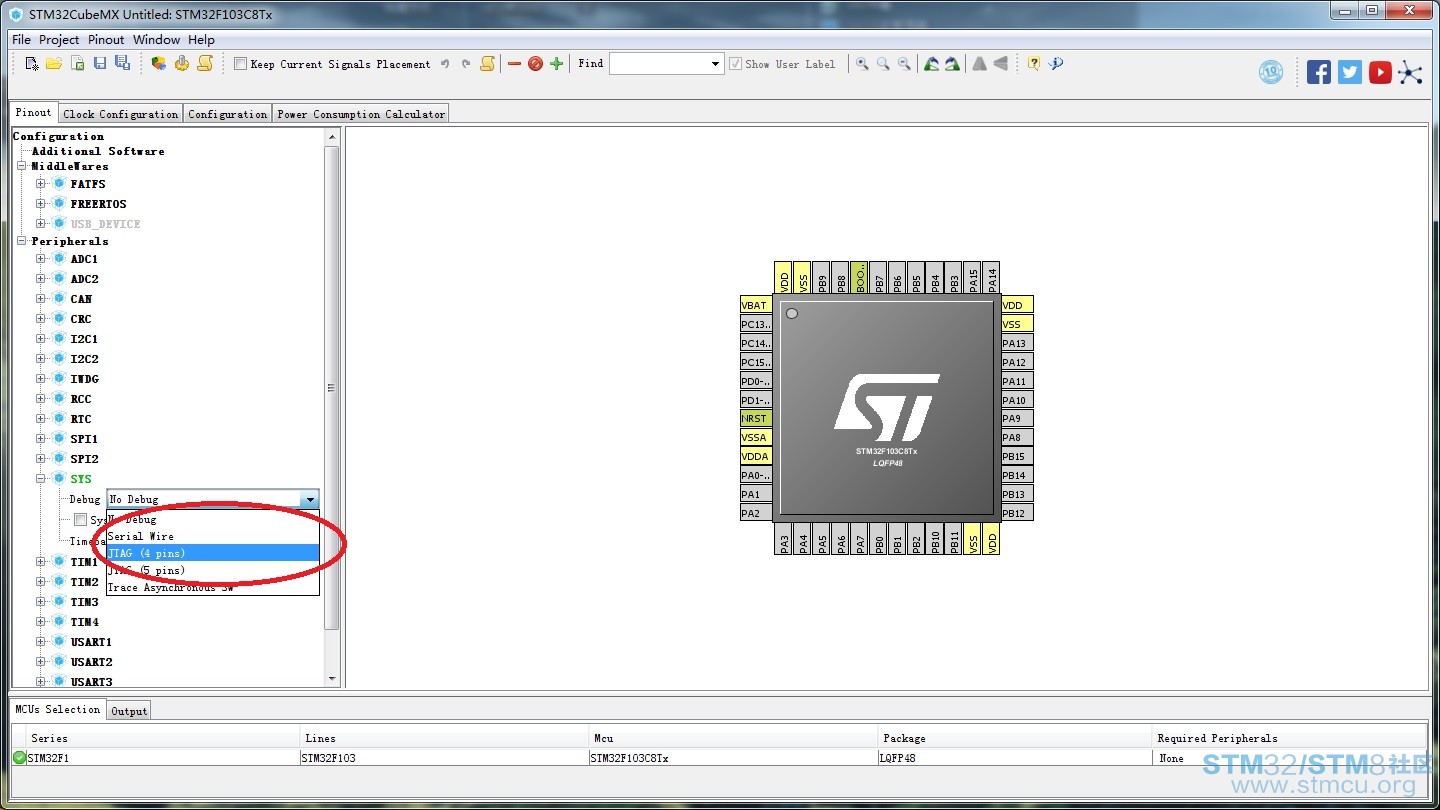
Task: Expand the FREERTOS middleware node
Action: point(41,204)
